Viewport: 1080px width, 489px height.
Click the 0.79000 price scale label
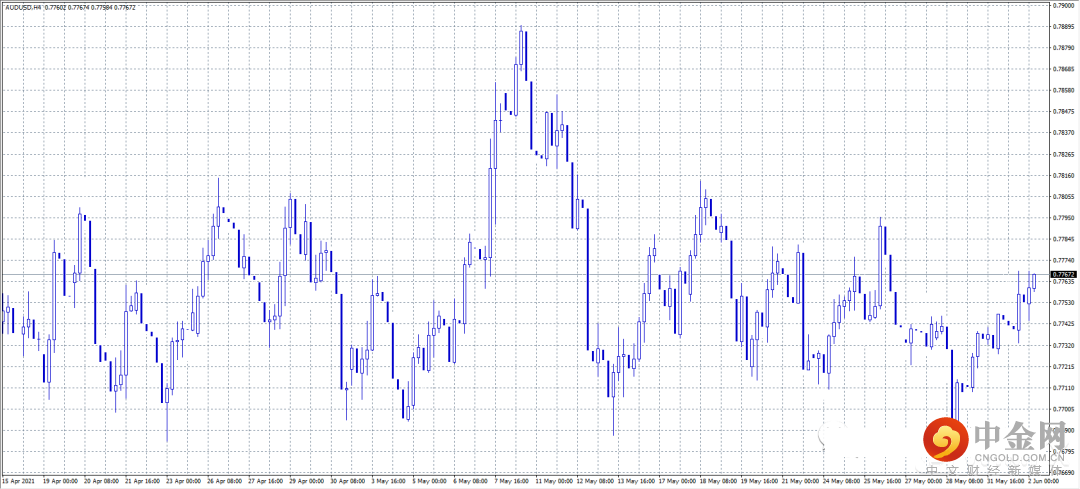click(1065, 5)
